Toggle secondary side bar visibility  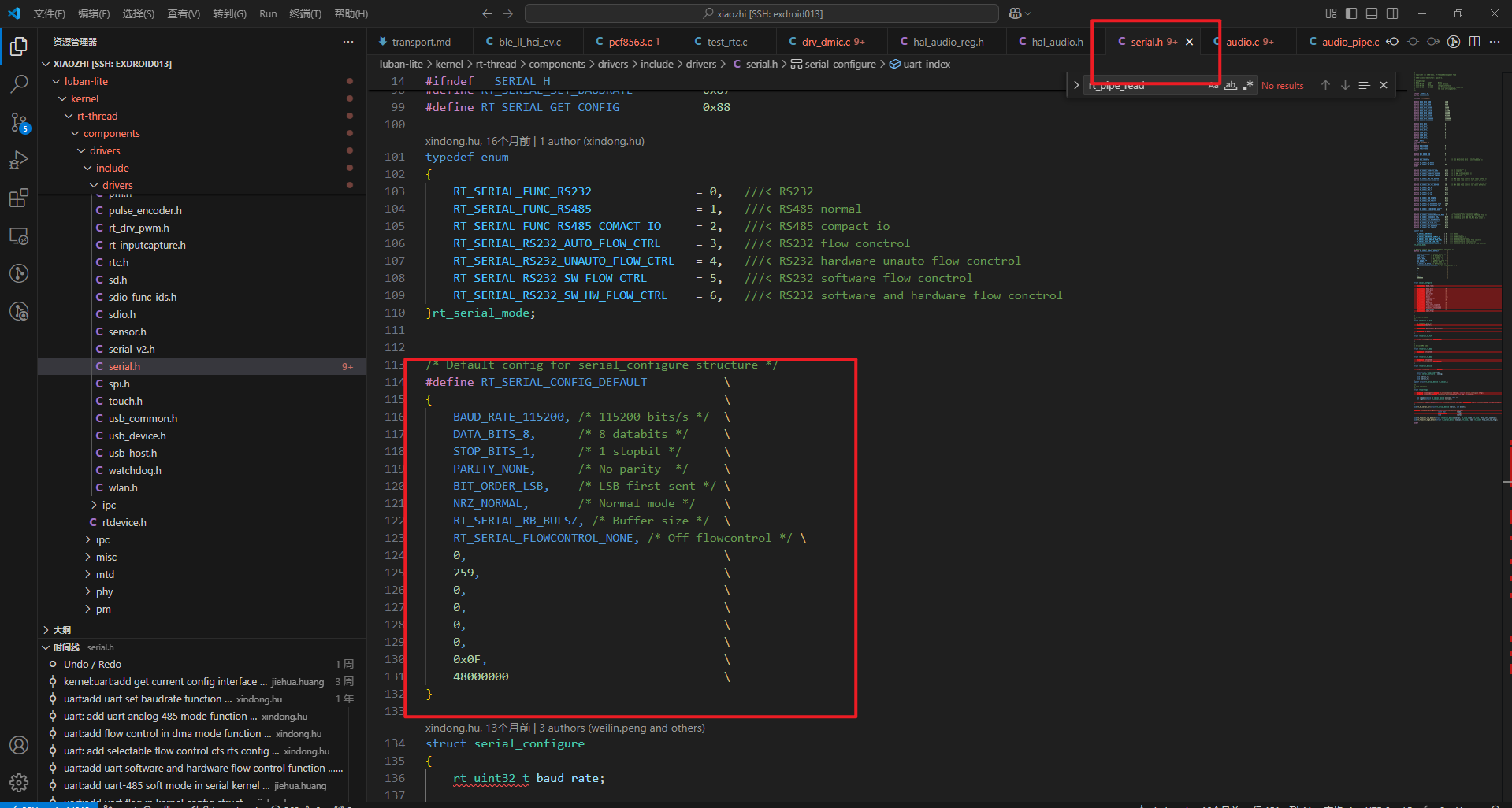coord(1392,13)
